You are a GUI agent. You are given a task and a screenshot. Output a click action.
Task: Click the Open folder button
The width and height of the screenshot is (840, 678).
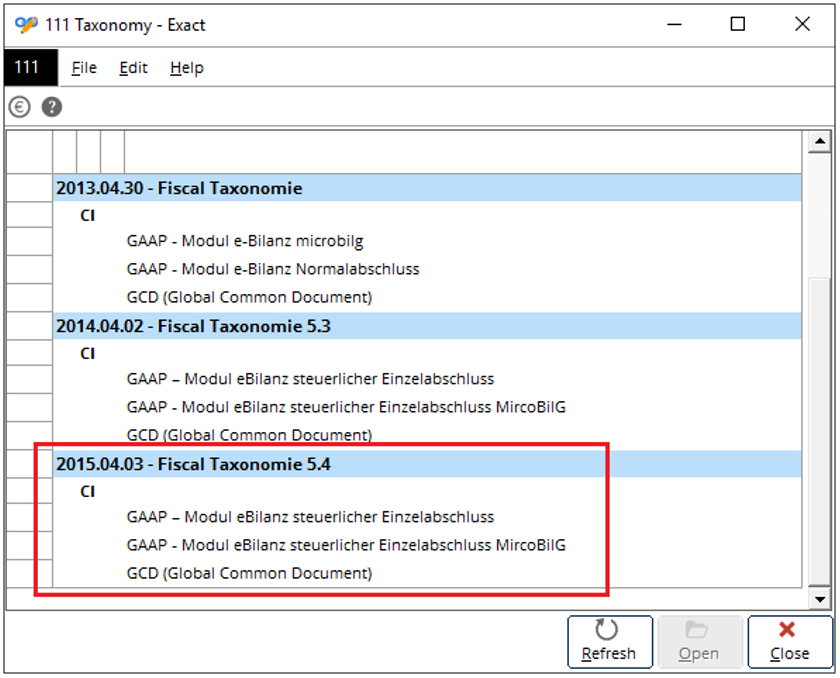[699, 642]
